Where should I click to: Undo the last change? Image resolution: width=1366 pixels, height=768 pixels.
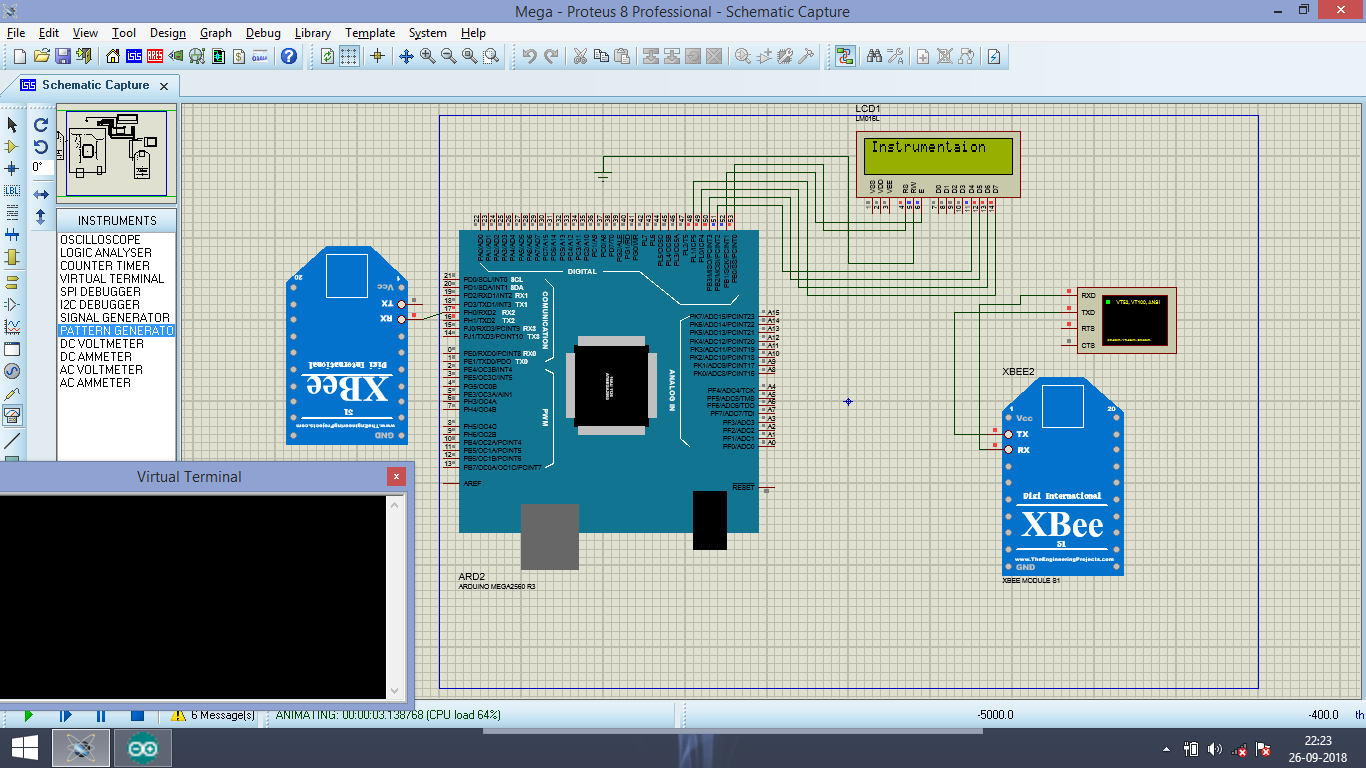click(x=529, y=56)
